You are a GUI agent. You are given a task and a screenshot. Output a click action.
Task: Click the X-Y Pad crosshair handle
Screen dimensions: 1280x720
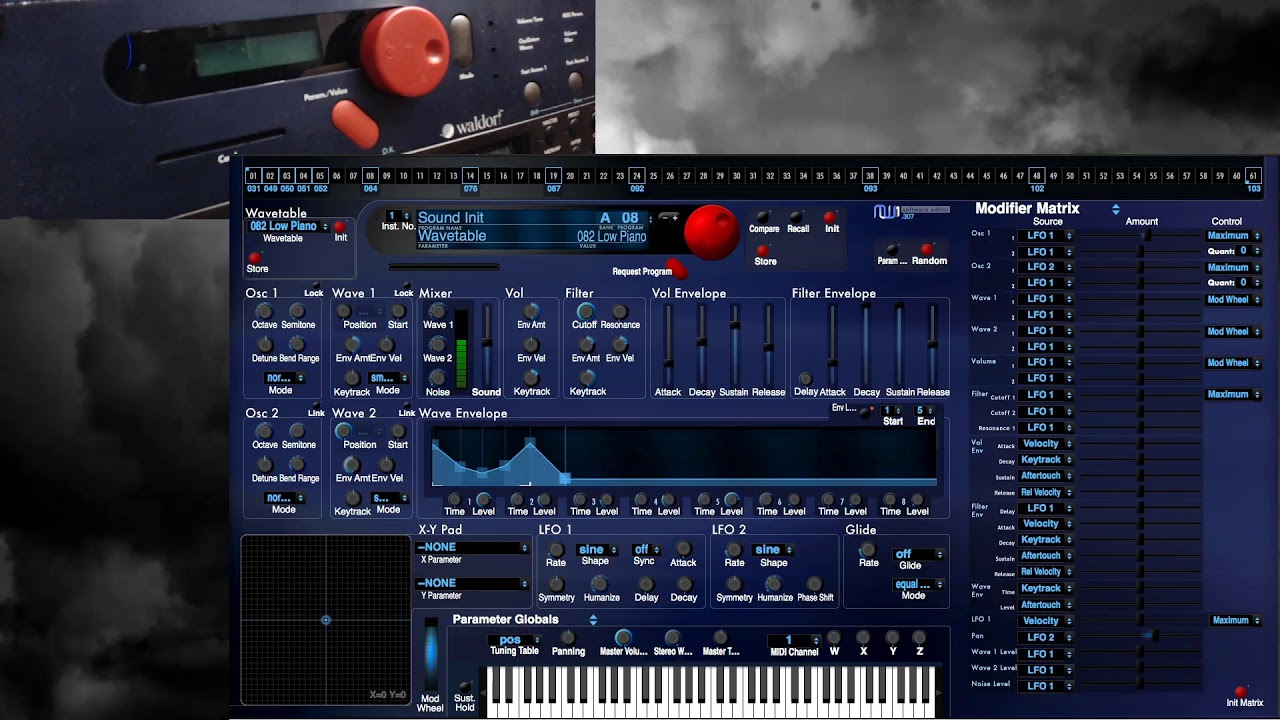pyautogui.click(x=326, y=620)
